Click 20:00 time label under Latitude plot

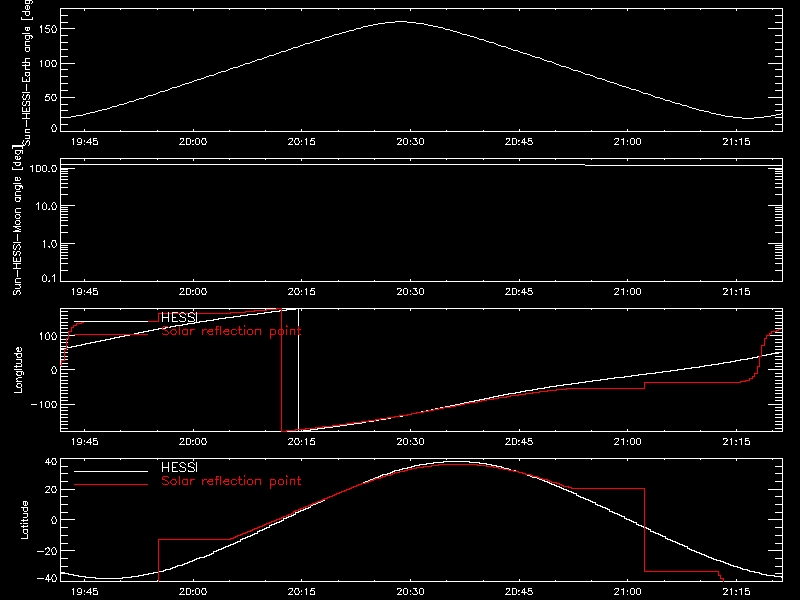(193, 592)
